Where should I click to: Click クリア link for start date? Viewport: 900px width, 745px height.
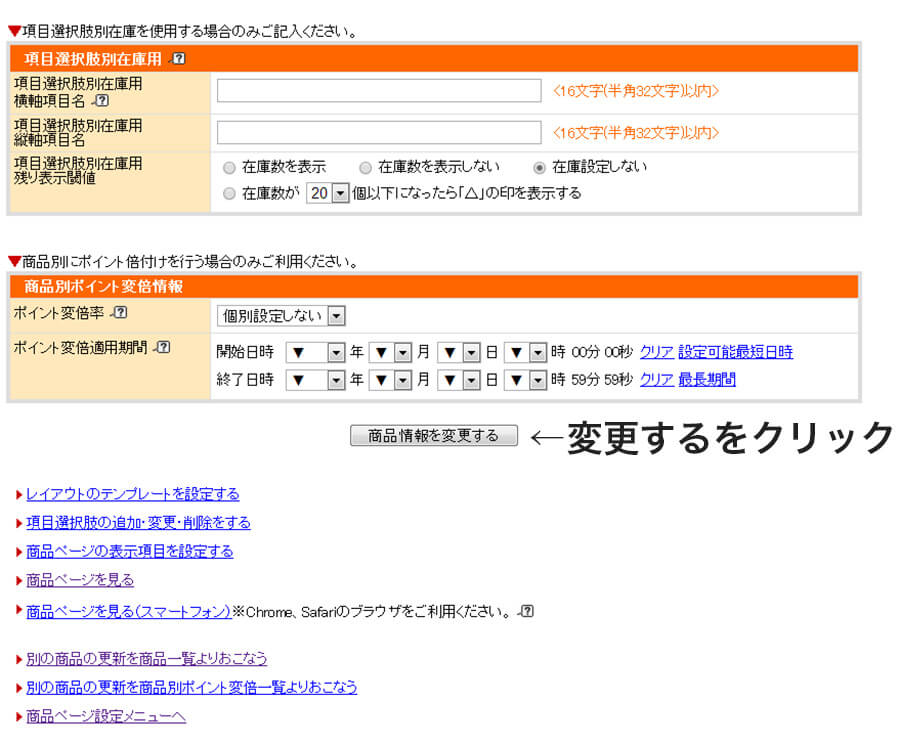656,353
